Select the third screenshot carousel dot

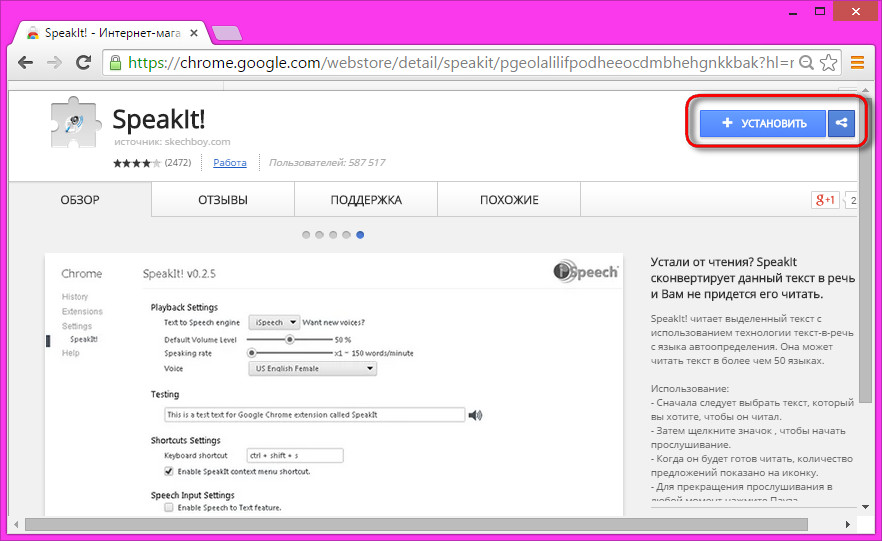coord(333,235)
